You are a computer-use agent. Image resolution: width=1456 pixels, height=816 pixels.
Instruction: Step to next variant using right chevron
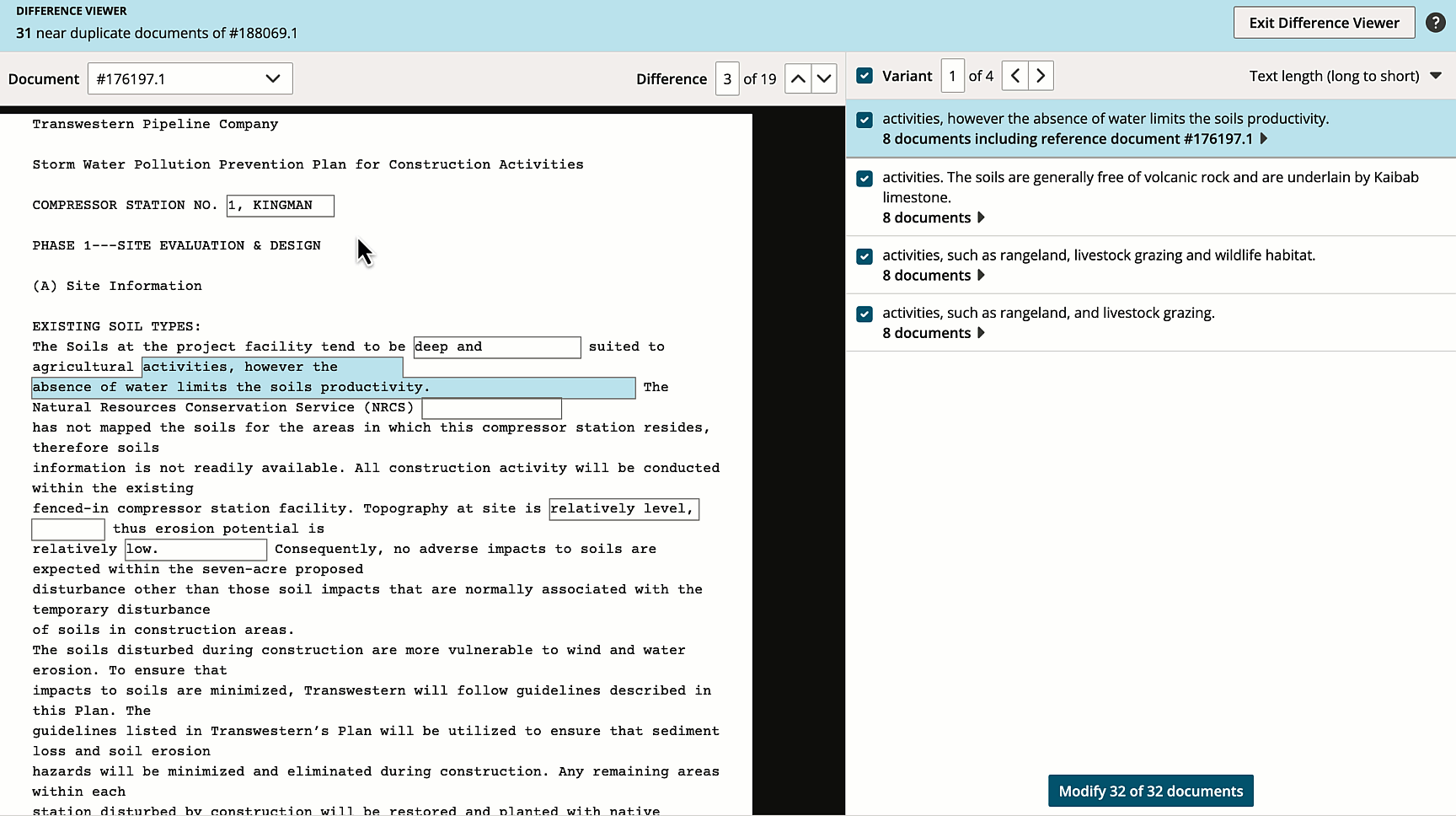1041,75
